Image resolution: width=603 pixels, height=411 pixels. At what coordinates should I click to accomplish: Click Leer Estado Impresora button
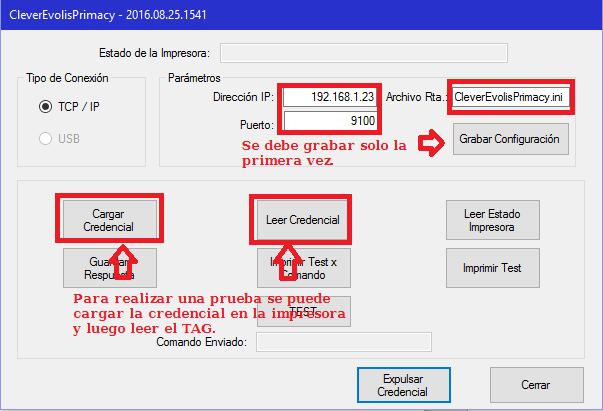(x=496, y=220)
